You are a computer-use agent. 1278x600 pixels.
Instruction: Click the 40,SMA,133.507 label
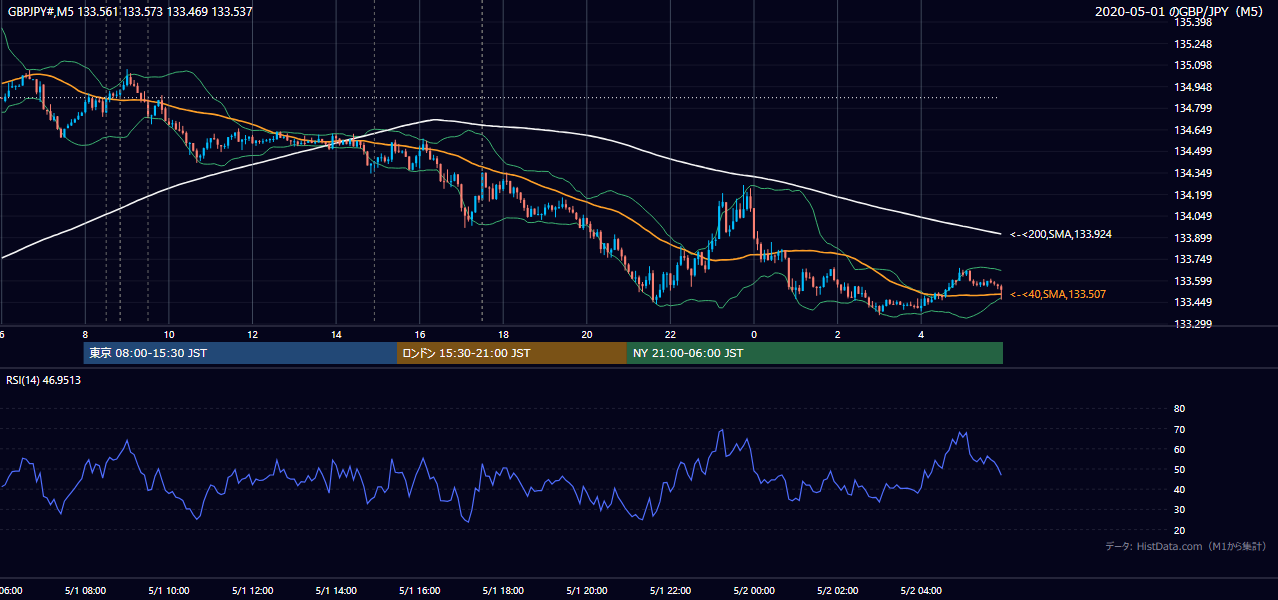pyautogui.click(x=1058, y=294)
